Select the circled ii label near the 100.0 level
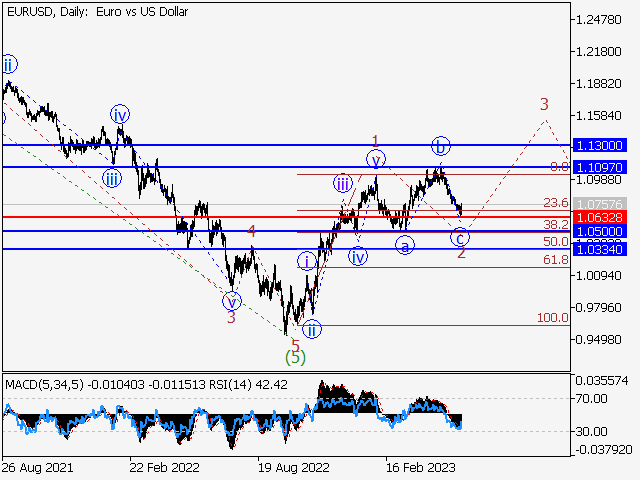This screenshot has width=640, height=480. pos(312,329)
